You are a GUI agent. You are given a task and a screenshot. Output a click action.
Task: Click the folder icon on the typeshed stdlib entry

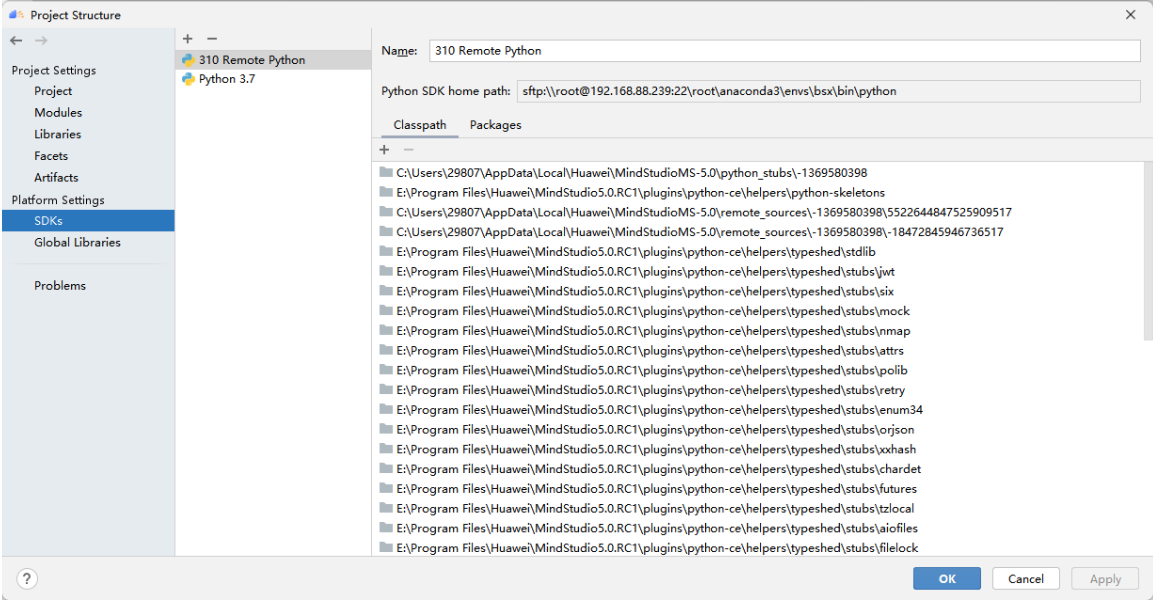click(384, 251)
